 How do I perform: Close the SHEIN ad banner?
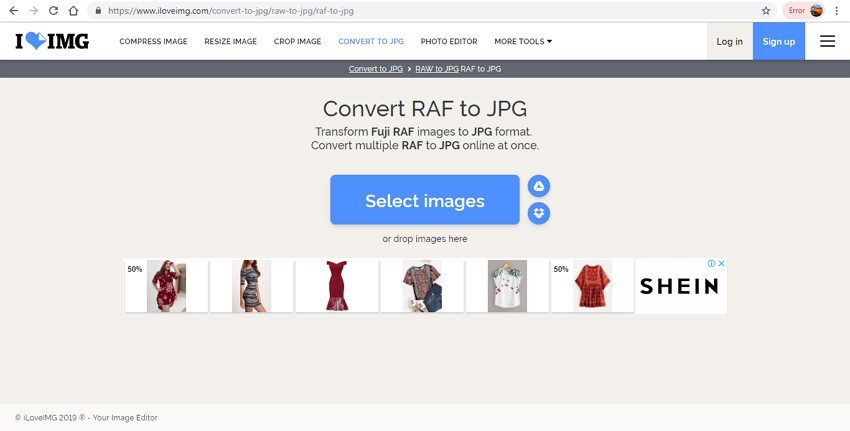[721, 264]
